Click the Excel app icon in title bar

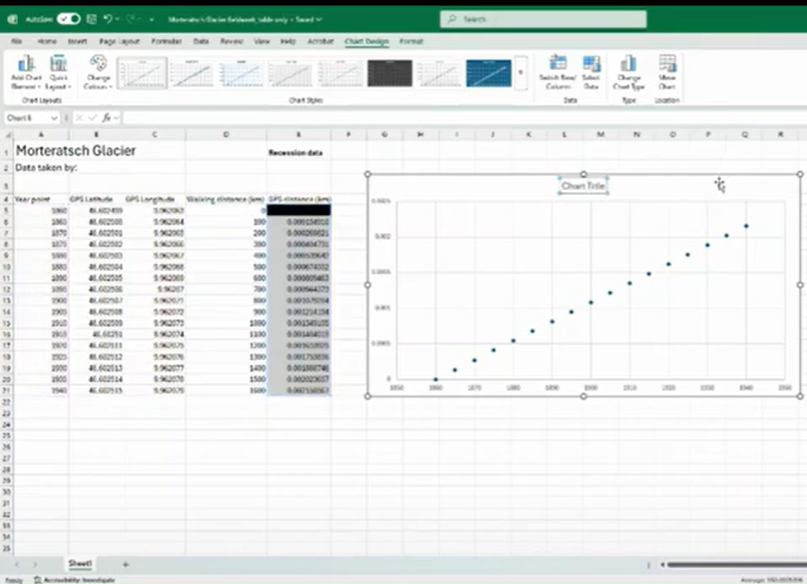[x=12, y=20]
